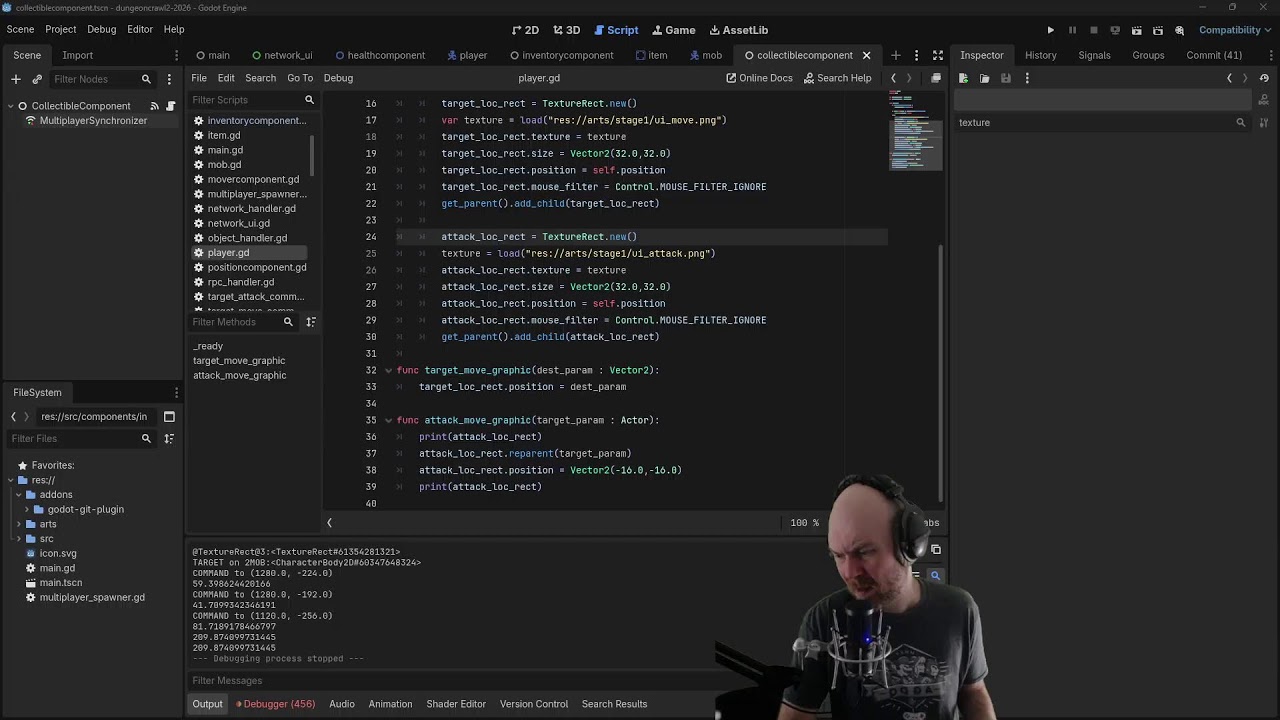Open the script Go To menu

coord(300,78)
